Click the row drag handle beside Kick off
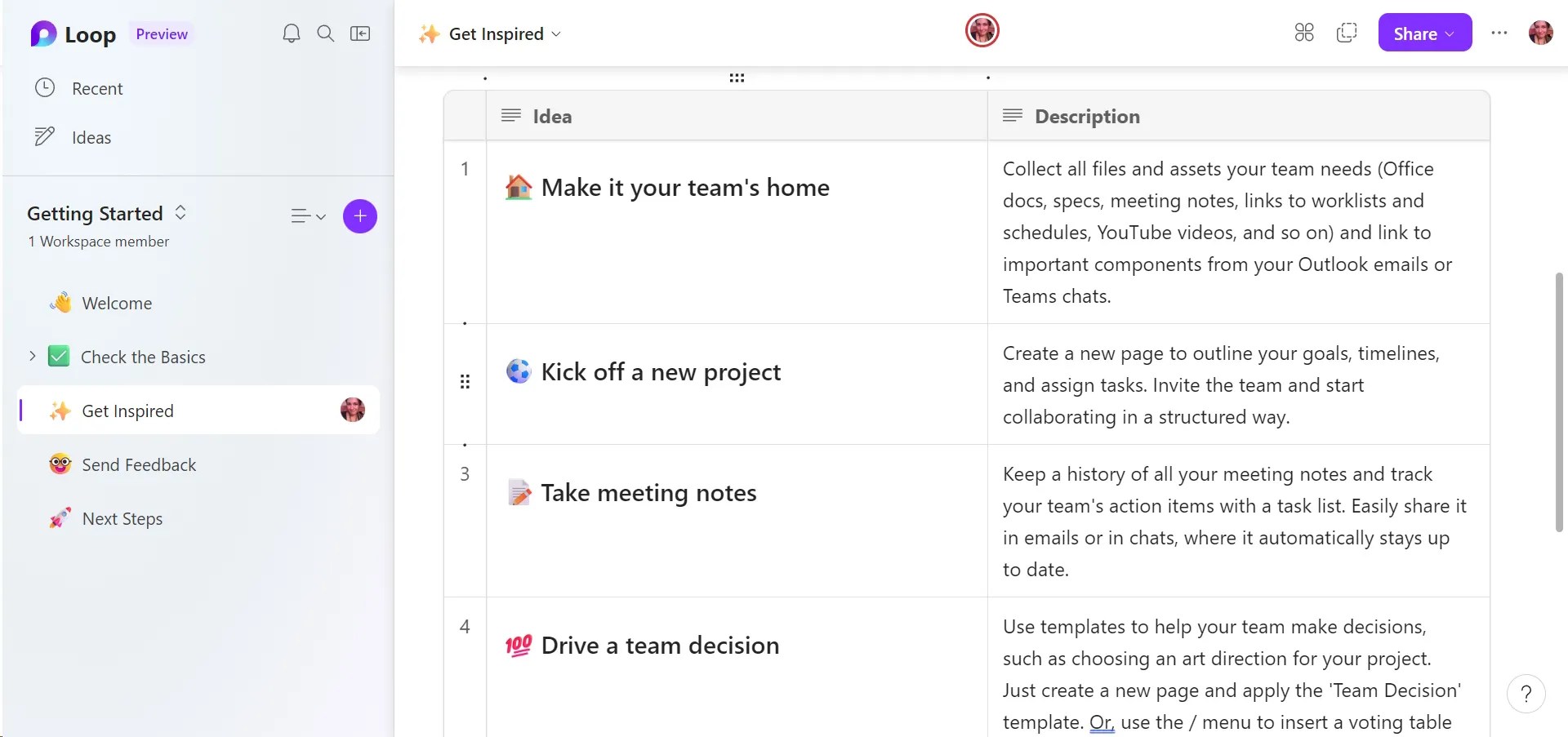 pos(465,381)
